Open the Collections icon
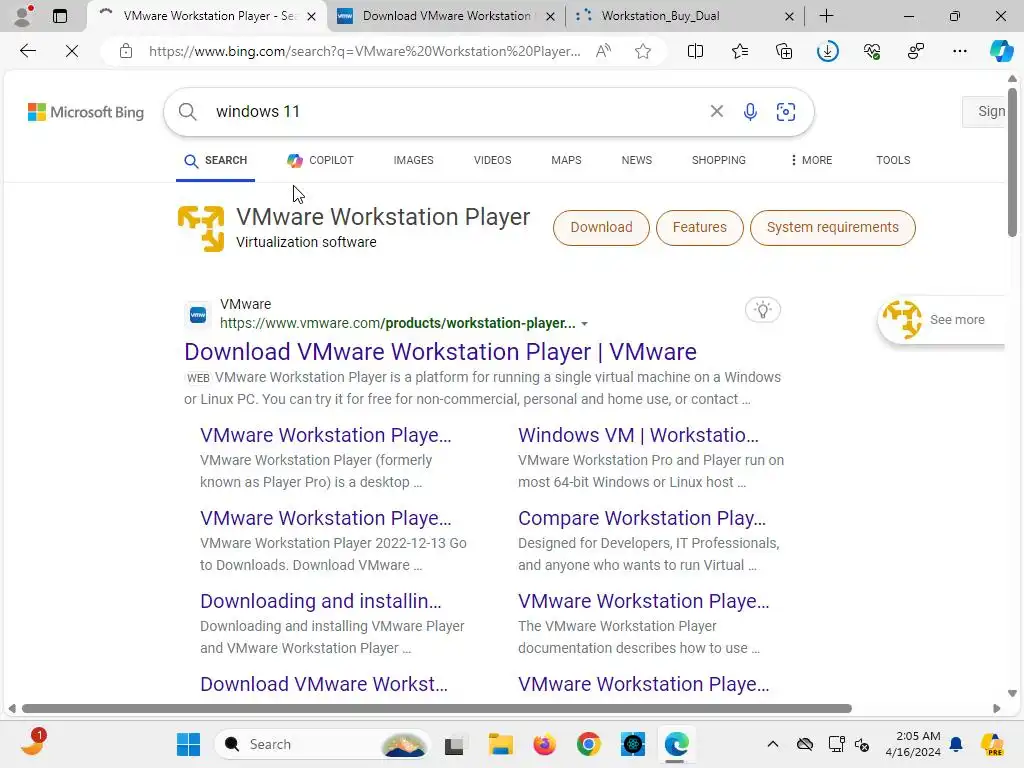Screen dimensions: 1024x768 point(784,51)
